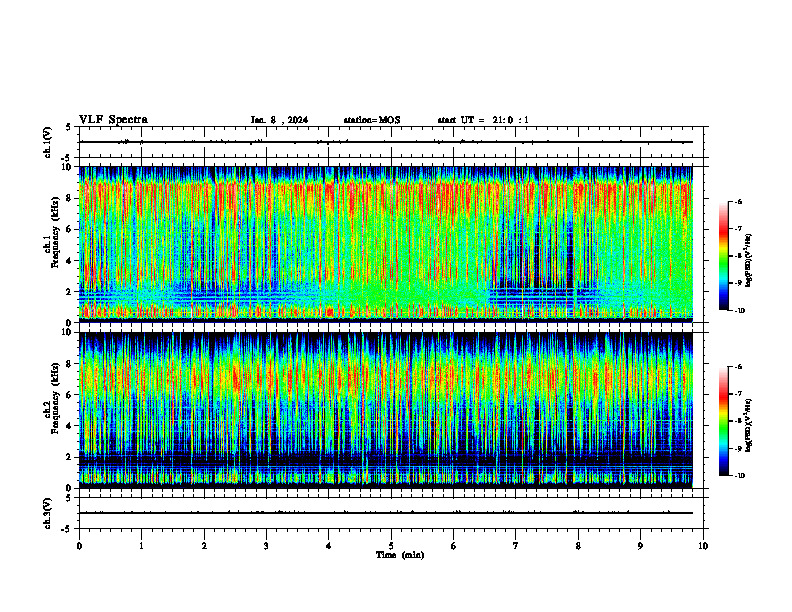Select the "Jan. 8 , 2024" date text

279,120
